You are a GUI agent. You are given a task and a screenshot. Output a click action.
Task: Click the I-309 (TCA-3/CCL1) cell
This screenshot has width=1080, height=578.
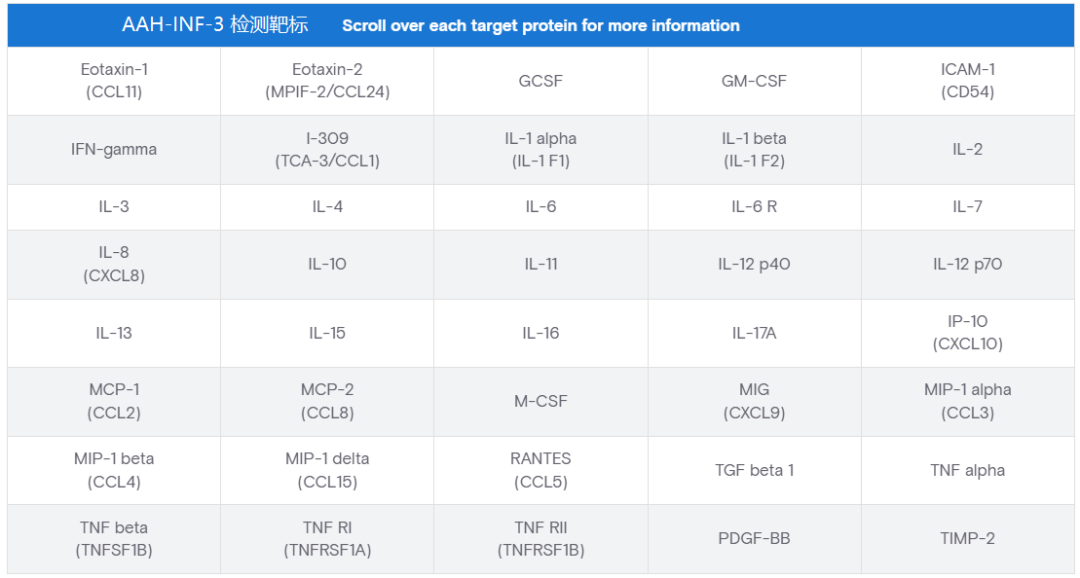click(327, 149)
